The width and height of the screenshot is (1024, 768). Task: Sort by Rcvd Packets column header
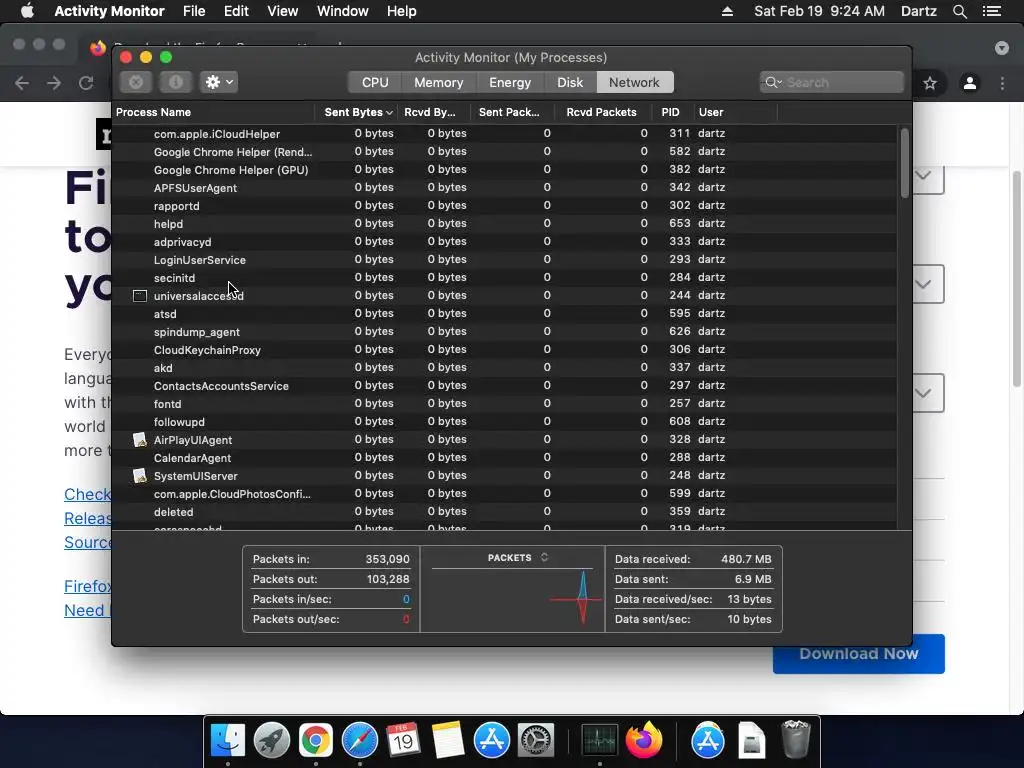[603, 112]
